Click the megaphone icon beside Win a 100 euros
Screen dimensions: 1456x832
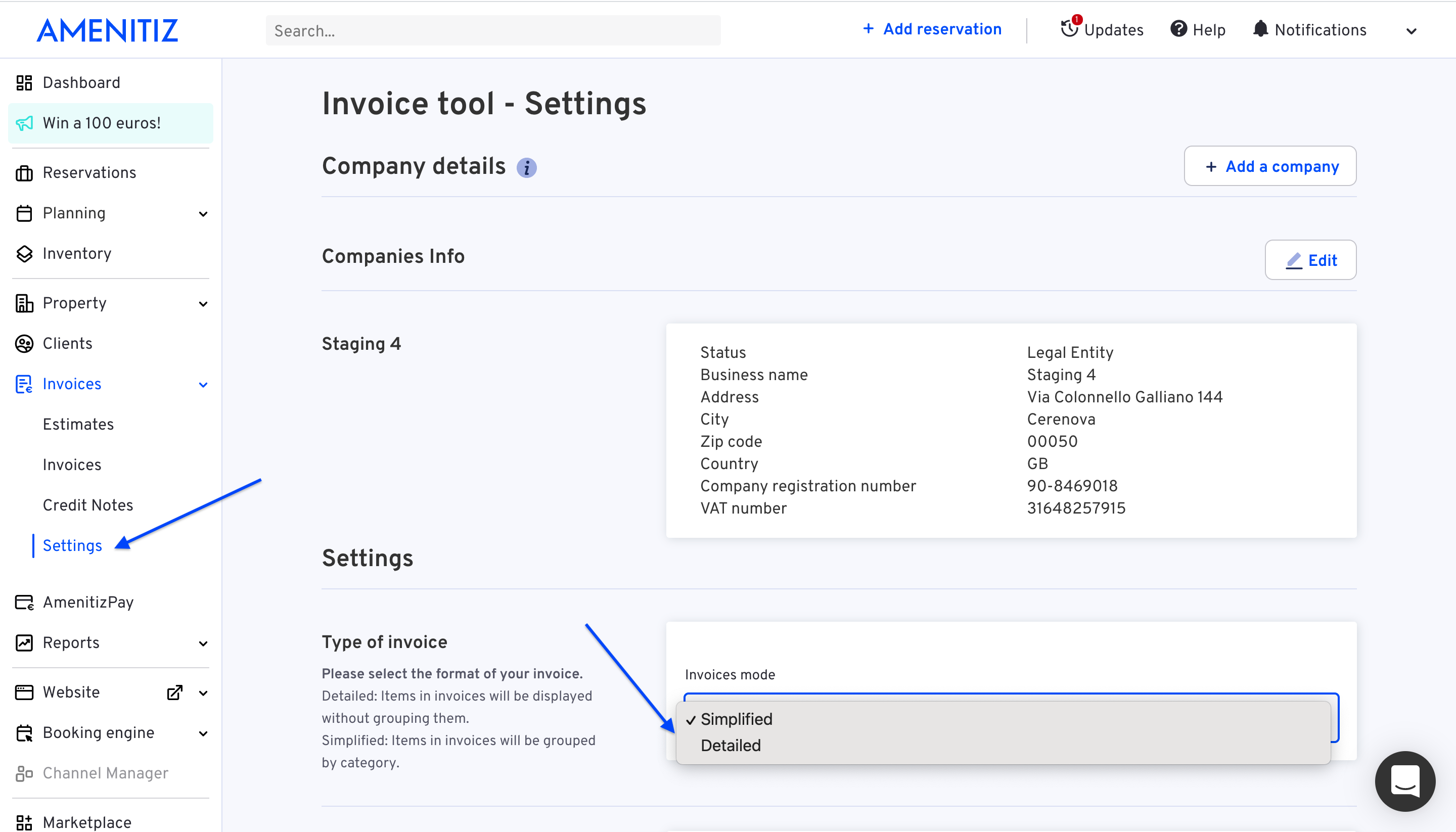click(x=24, y=123)
